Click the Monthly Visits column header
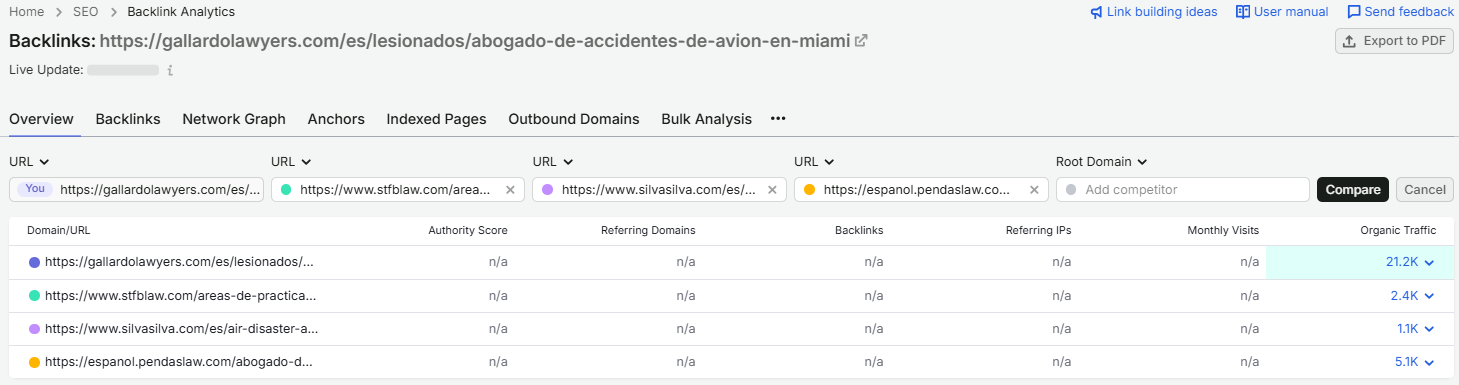Screen dimensions: 1459x385 click(x=1223, y=230)
